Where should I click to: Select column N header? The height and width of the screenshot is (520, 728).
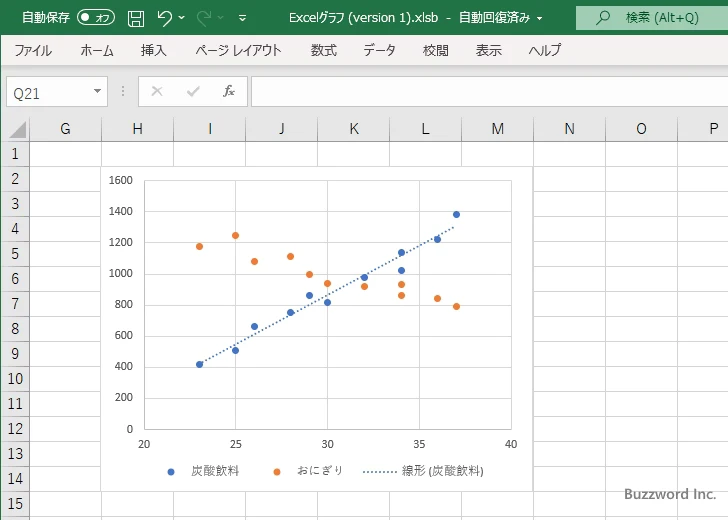[570, 129]
